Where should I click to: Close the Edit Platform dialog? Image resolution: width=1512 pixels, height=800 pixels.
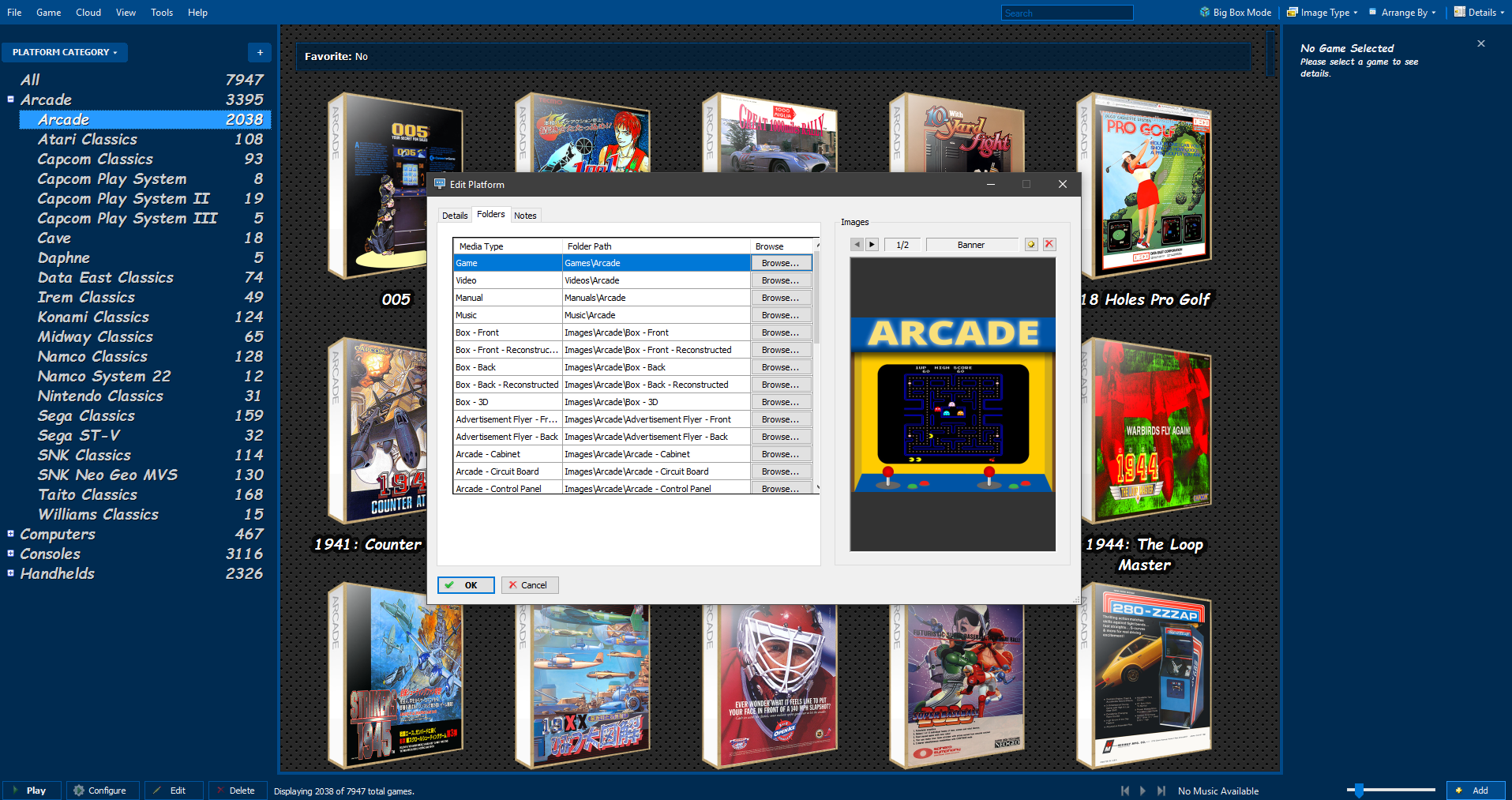pos(1063,184)
